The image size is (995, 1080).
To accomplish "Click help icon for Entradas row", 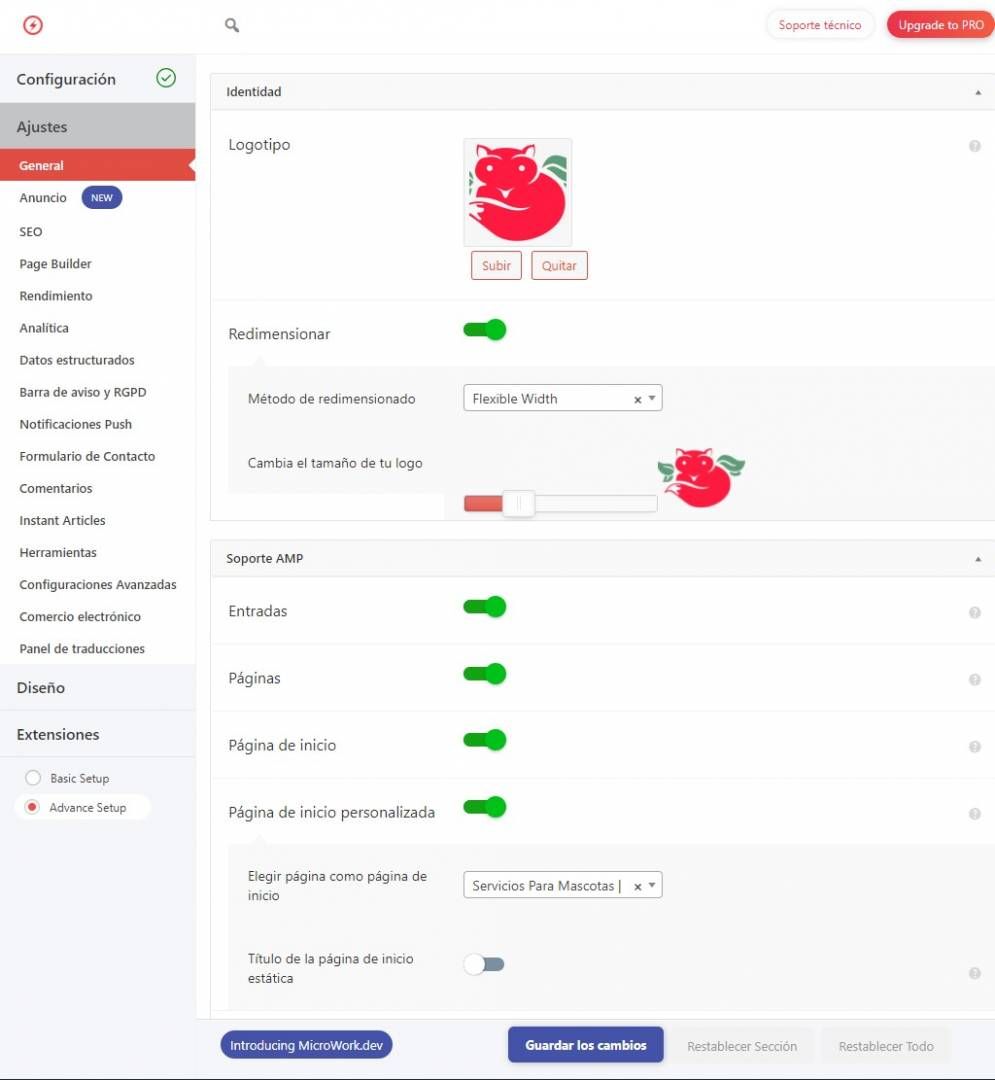I will click(974, 612).
